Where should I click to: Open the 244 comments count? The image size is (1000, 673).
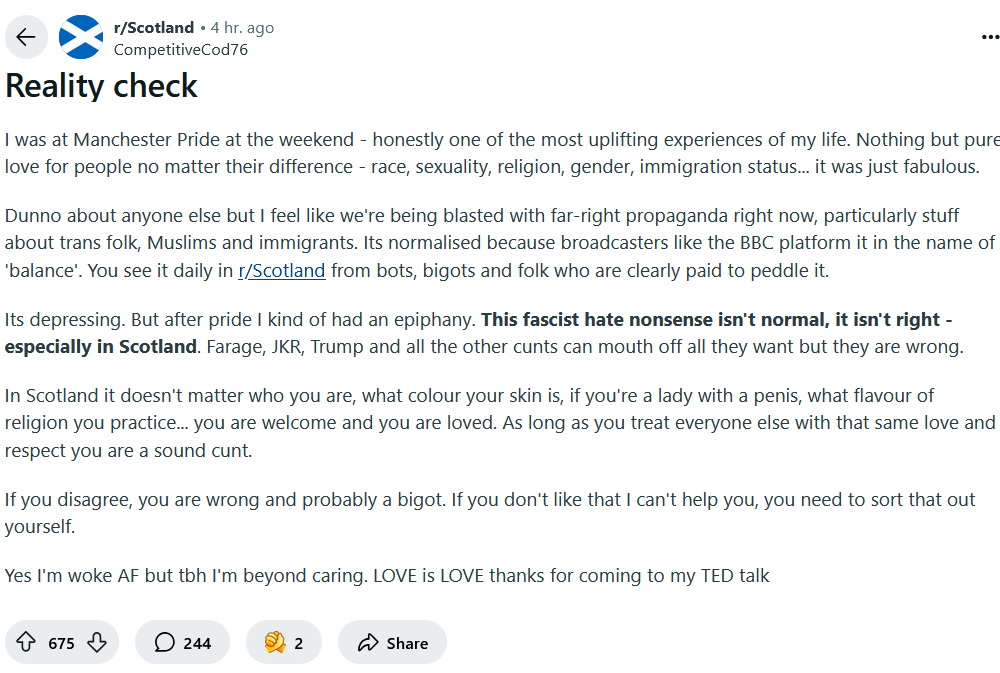click(x=197, y=643)
